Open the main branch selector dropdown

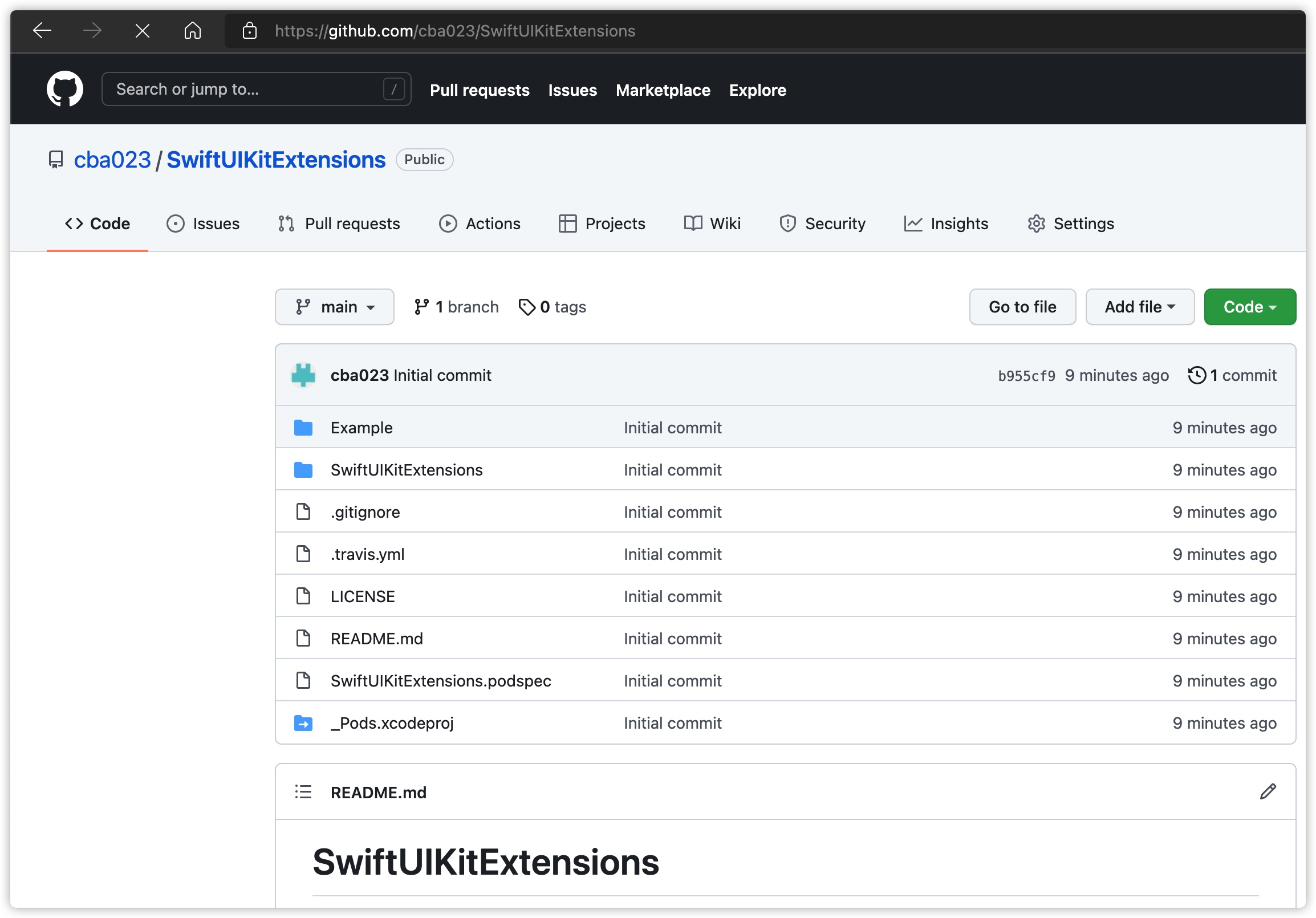(335, 307)
